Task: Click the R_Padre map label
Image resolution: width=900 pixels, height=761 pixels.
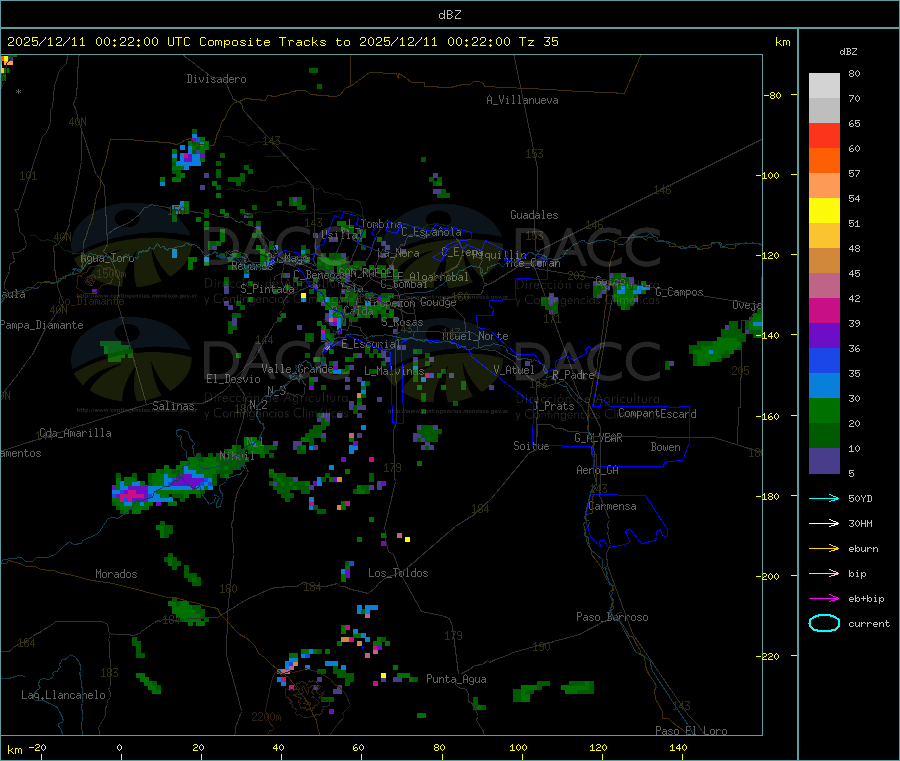Action: [573, 375]
